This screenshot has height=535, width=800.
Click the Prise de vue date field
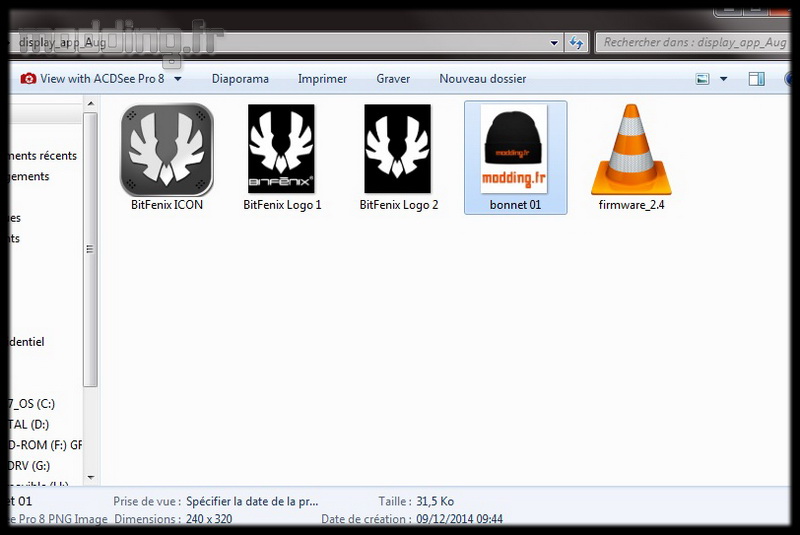click(x=252, y=501)
